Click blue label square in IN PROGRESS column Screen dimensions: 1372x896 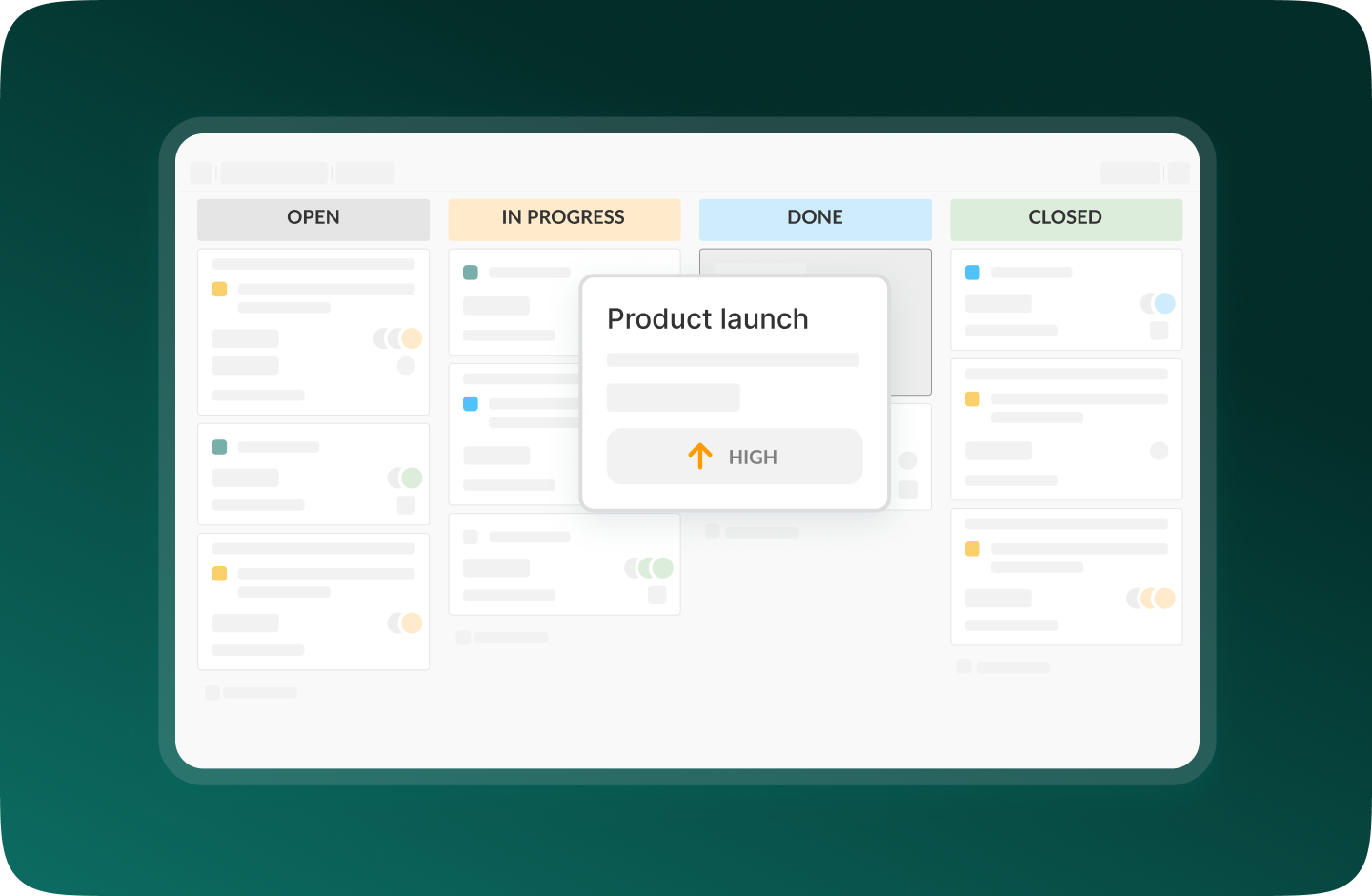(470, 404)
